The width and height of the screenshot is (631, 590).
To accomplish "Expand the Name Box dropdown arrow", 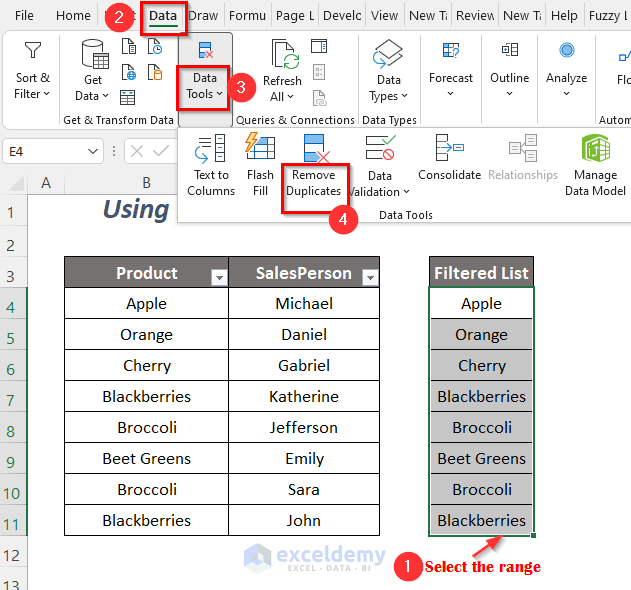I will [93, 151].
